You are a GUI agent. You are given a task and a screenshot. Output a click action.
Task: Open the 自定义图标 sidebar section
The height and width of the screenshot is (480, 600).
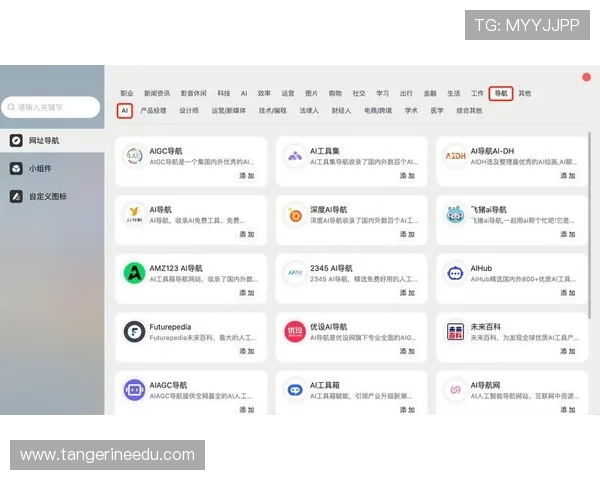[52, 196]
